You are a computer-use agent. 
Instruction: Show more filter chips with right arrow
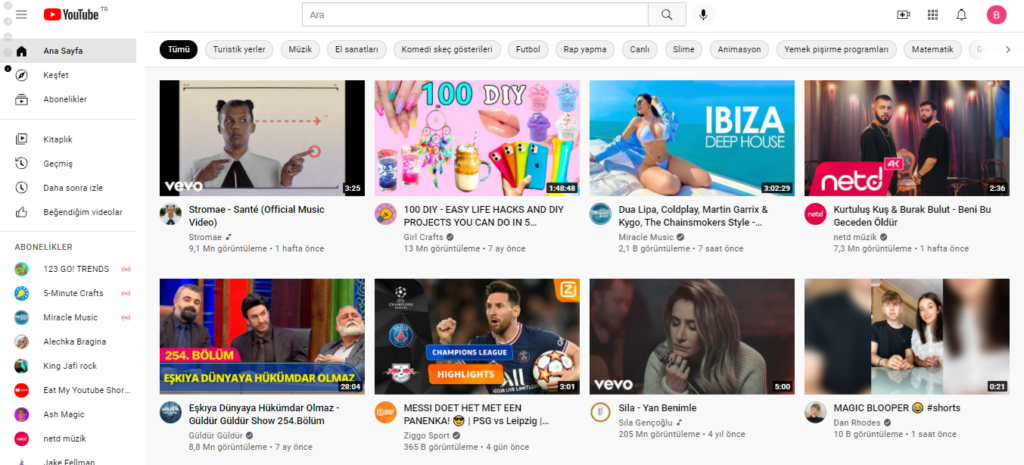pos(1008,50)
